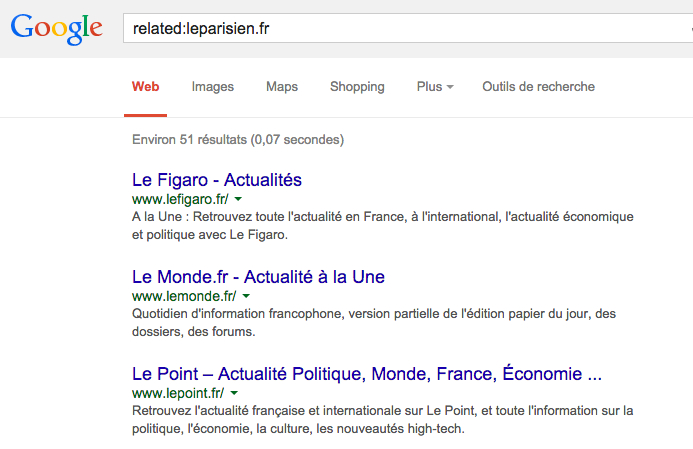
Task: Open dropdown arrow beside www.lemonde.fr
Action: tap(246, 296)
